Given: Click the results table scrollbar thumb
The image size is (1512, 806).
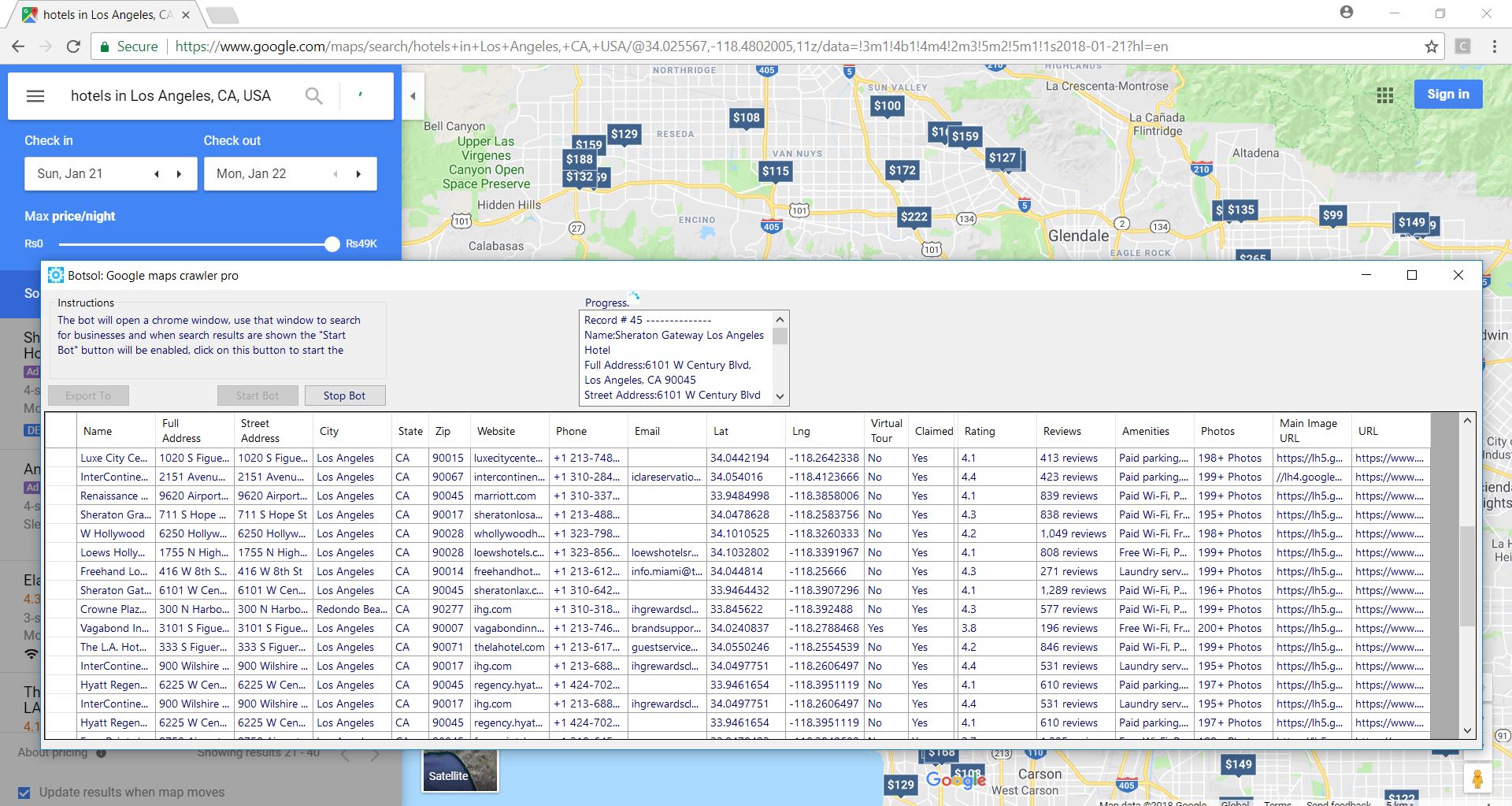Looking at the screenshot, I should tap(1467, 577).
